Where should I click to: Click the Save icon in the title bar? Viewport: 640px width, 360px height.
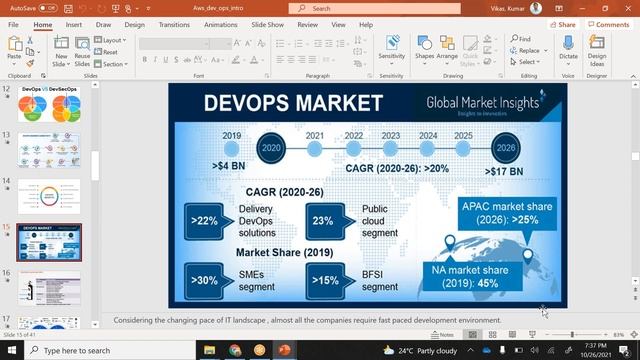point(68,8)
